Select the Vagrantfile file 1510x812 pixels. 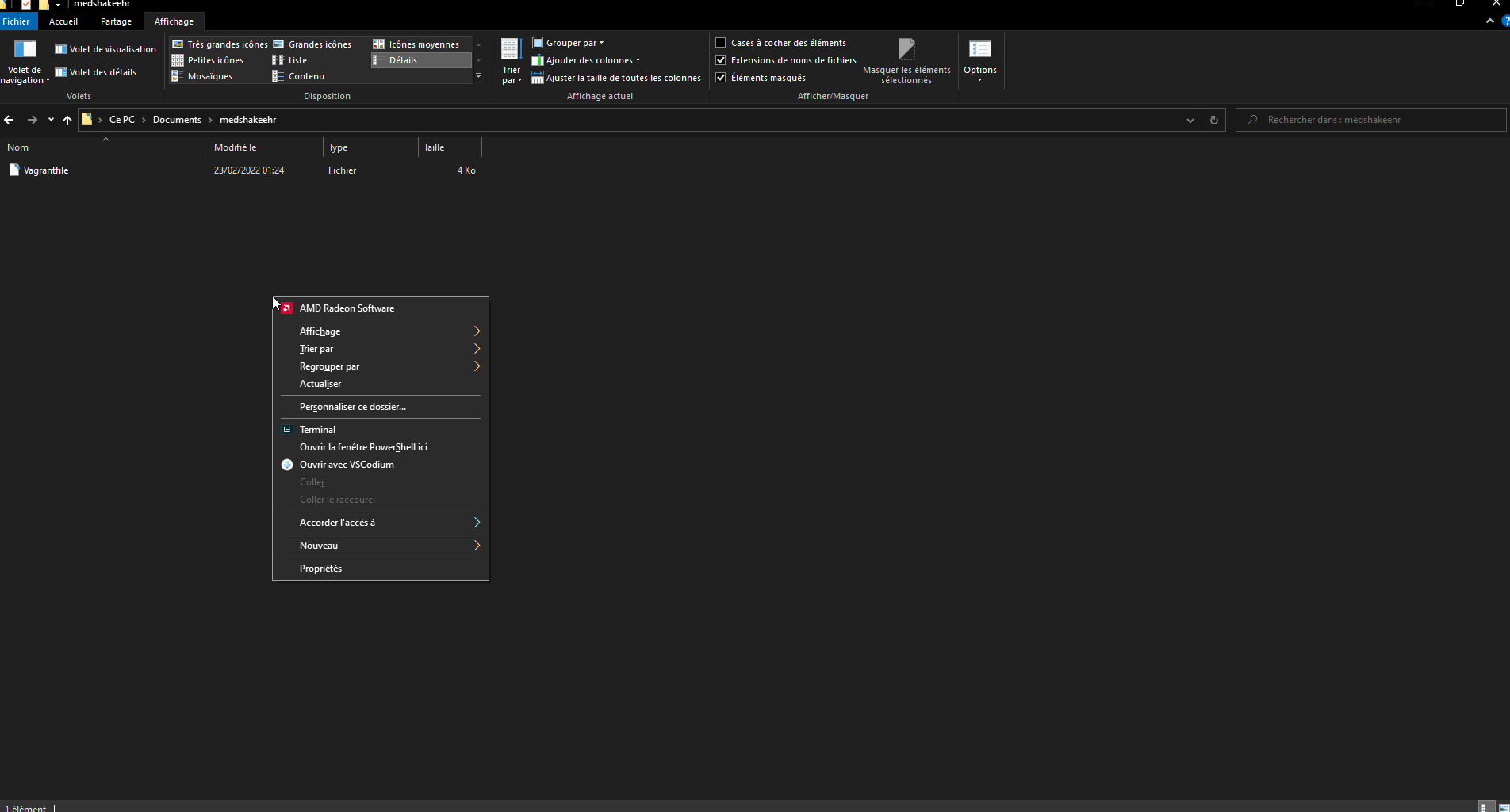coord(46,170)
